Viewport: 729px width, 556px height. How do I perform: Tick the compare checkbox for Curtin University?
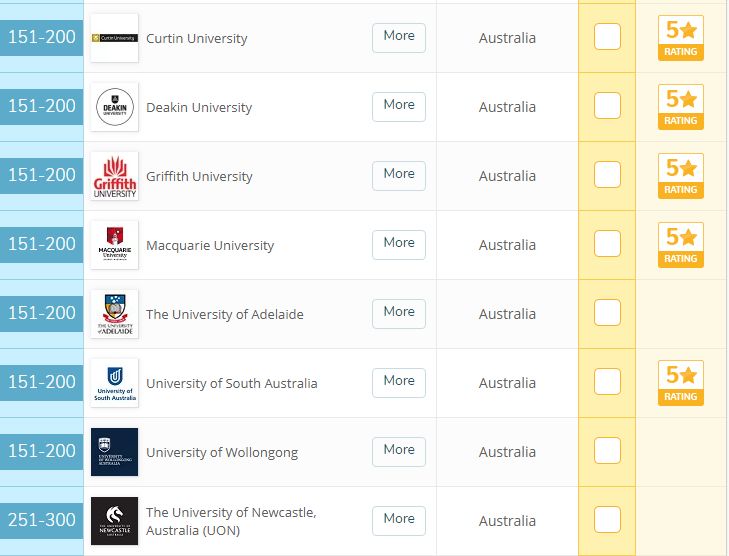click(x=607, y=36)
